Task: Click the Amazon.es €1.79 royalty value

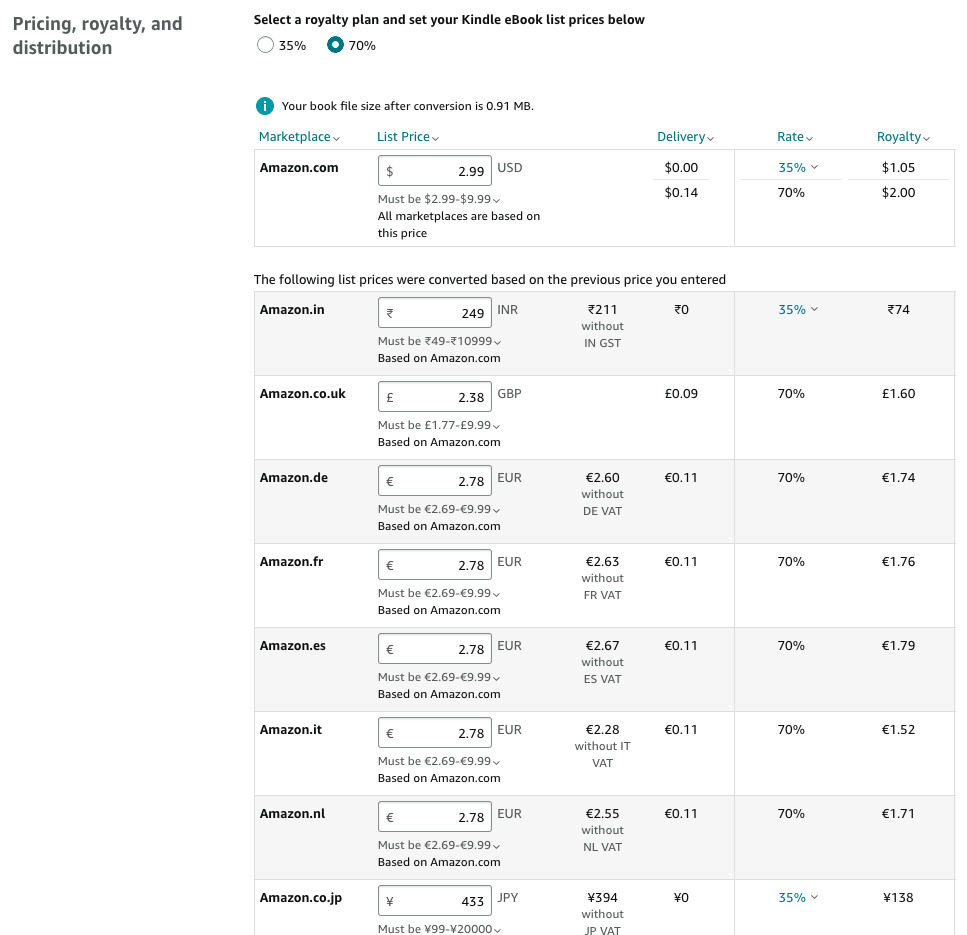Action: [899, 645]
